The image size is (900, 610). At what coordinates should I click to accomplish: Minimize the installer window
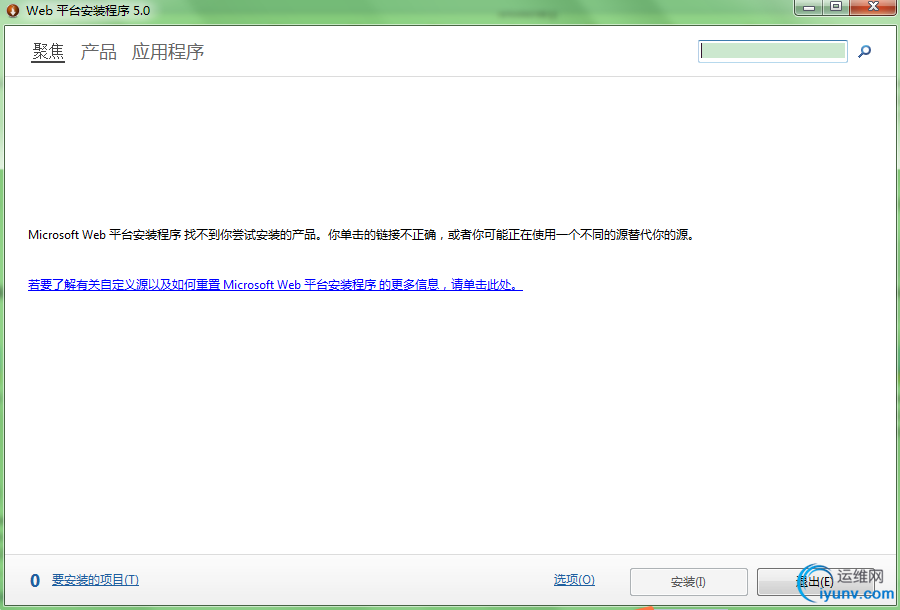tap(808, 7)
